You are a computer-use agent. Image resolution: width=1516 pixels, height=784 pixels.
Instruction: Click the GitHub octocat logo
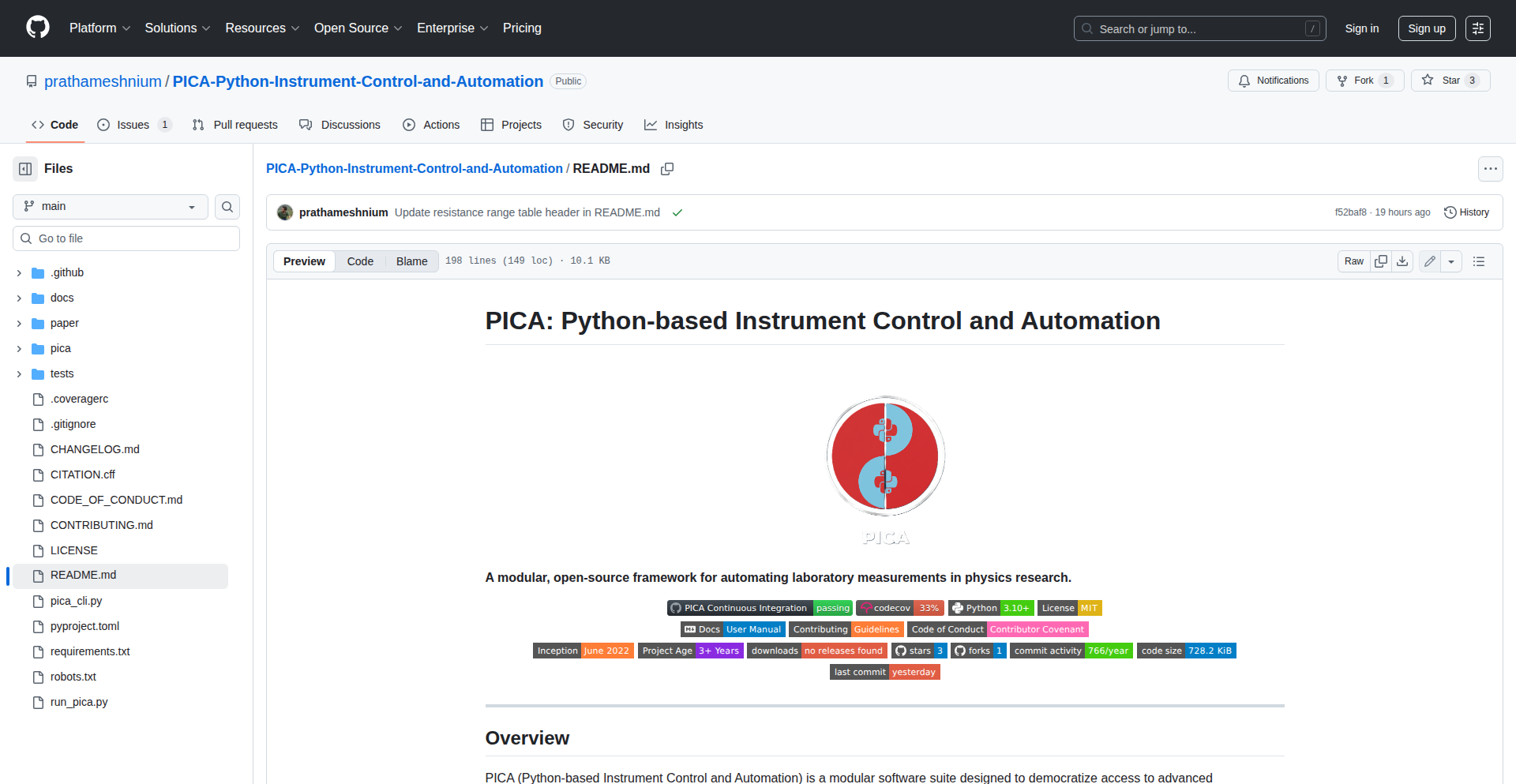[36, 28]
